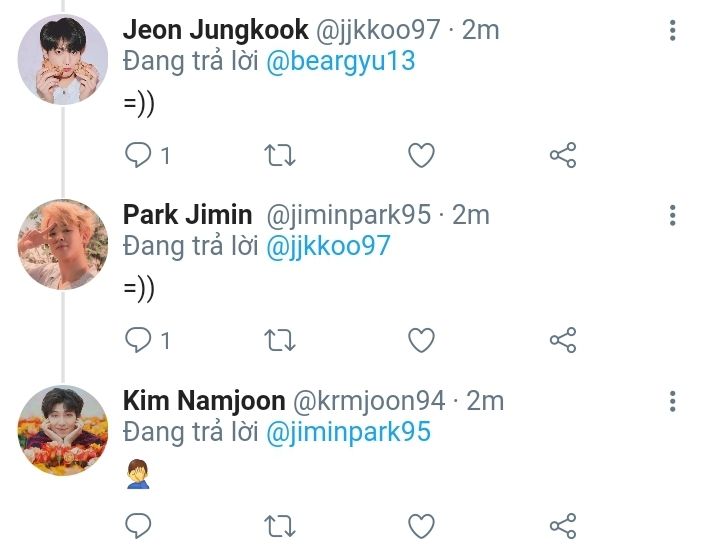
Task: Retweet Jeon Jungkook's tweet
Action: click(x=279, y=155)
